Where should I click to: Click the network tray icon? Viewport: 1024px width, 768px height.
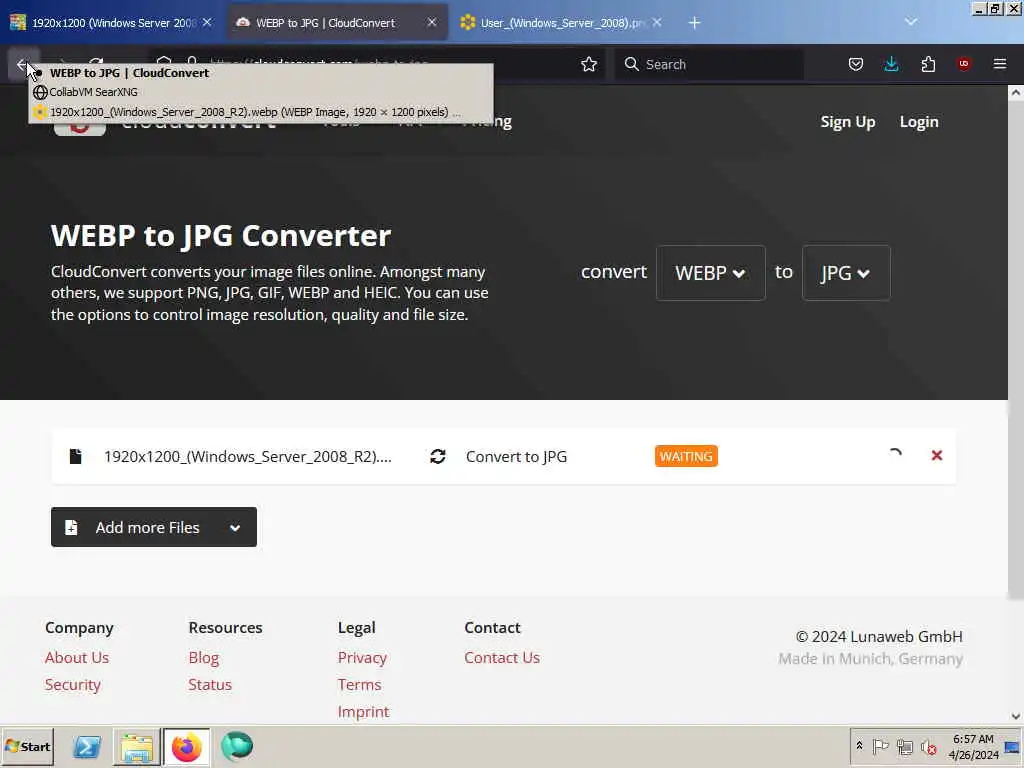tap(904, 746)
